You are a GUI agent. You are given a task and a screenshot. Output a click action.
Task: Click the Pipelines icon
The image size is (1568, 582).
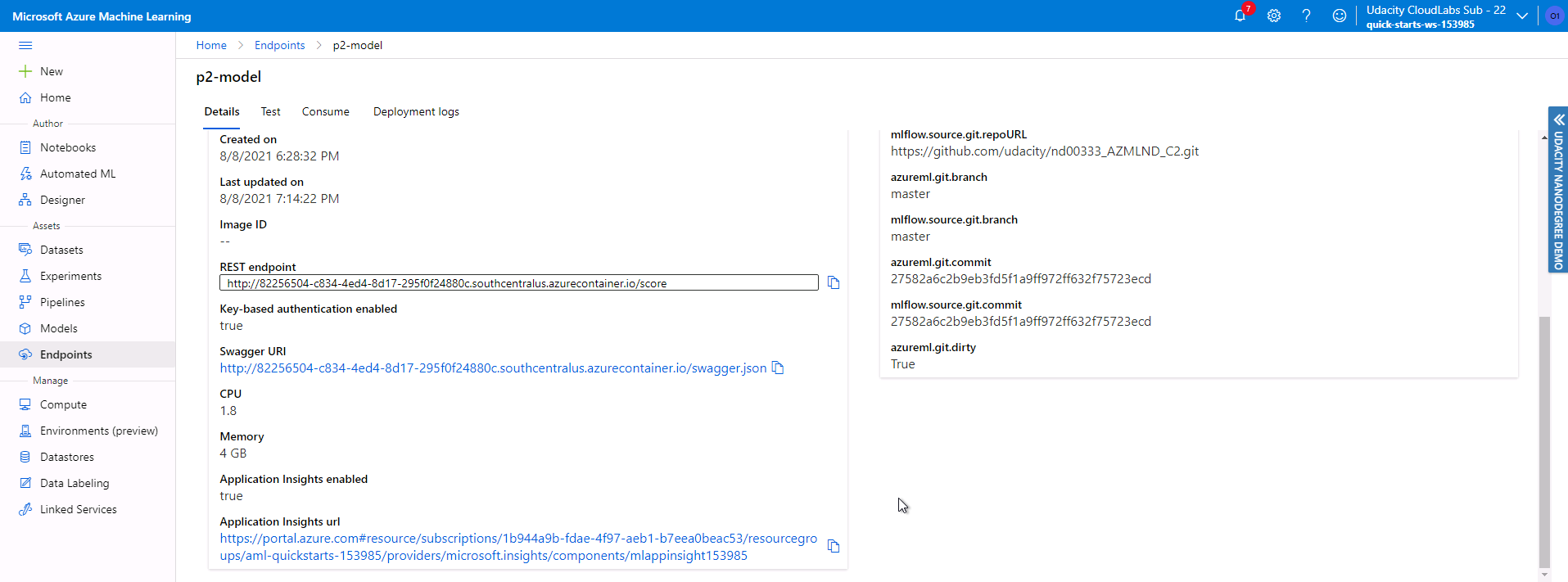[25, 302]
